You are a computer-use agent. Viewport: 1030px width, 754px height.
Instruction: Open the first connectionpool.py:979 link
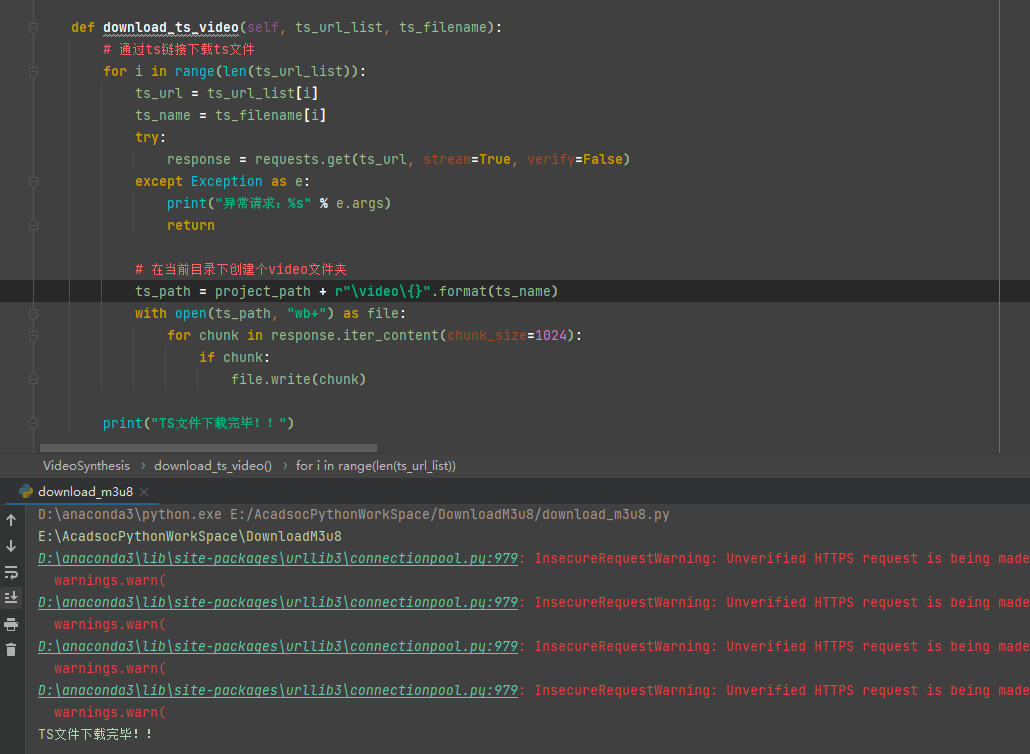click(x=275, y=558)
